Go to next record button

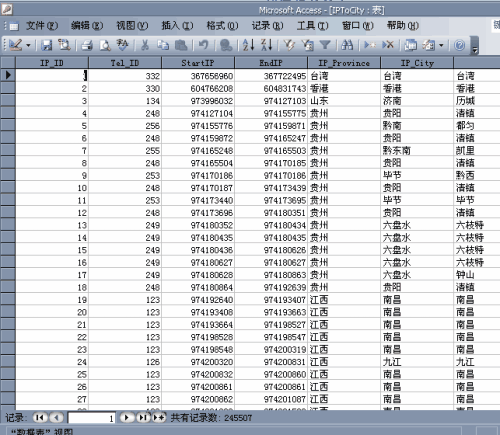(x=127, y=417)
